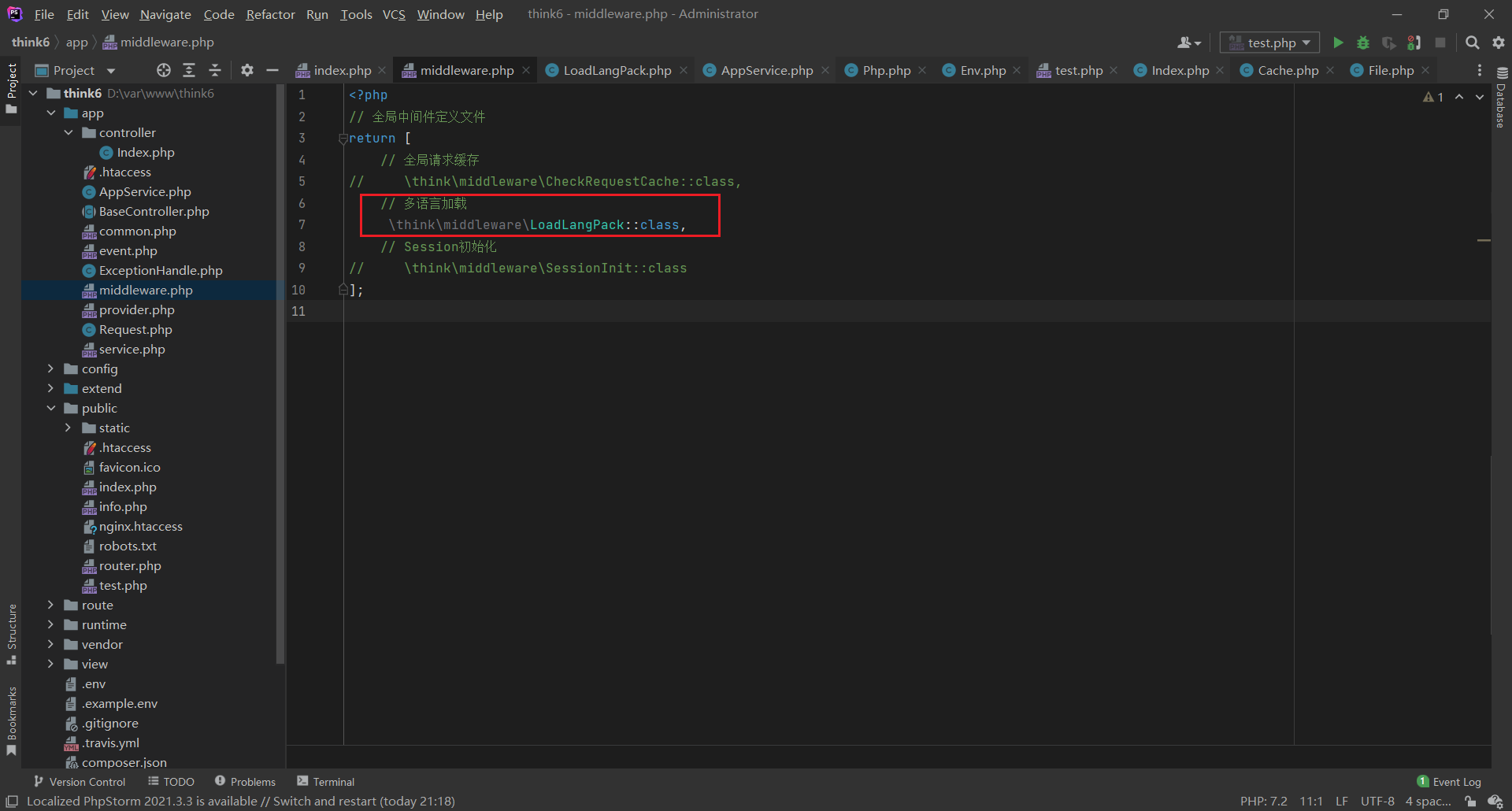Click the PhpStorm update available notification
This screenshot has height=811, width=1512.
(x=241, y=802)
